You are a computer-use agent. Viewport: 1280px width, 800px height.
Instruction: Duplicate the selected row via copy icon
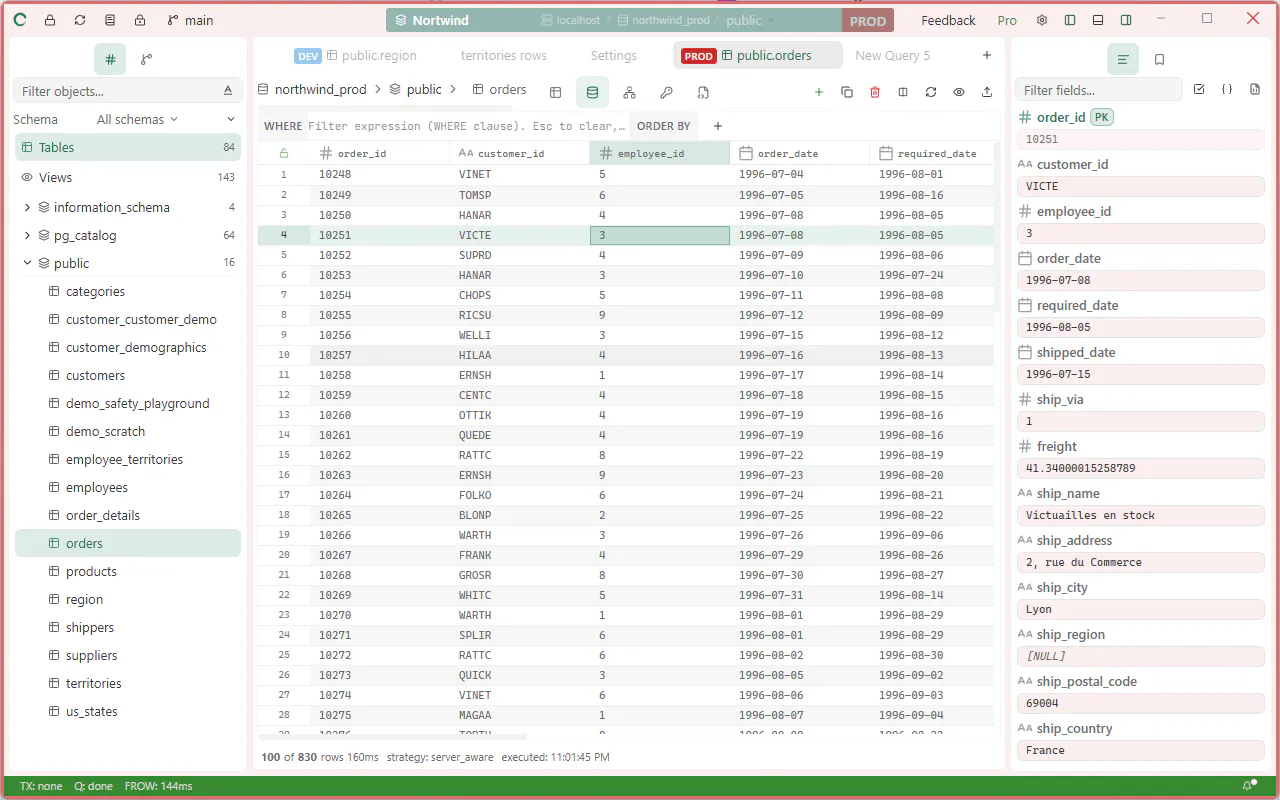point(847,92)
